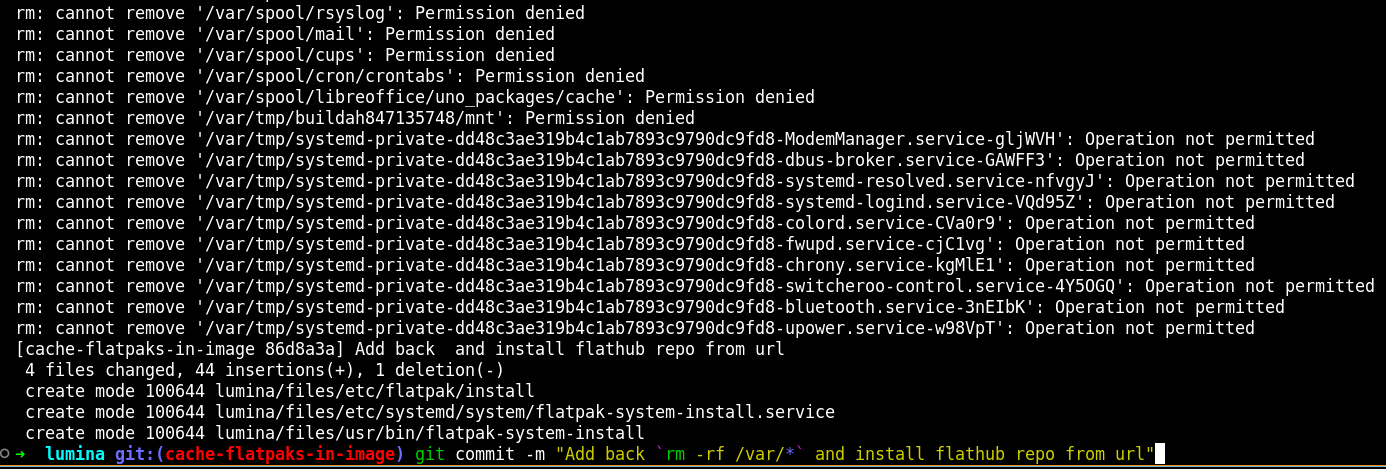
Task: Click the lumina directory name in the prompt
Action: (75, 455)
